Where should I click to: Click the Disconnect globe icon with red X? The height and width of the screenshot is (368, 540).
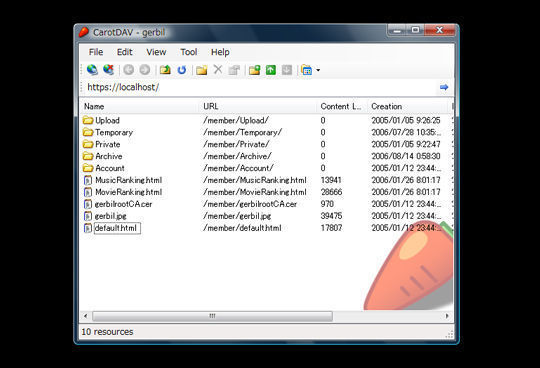pyautogui.click(x=108, y=70)
